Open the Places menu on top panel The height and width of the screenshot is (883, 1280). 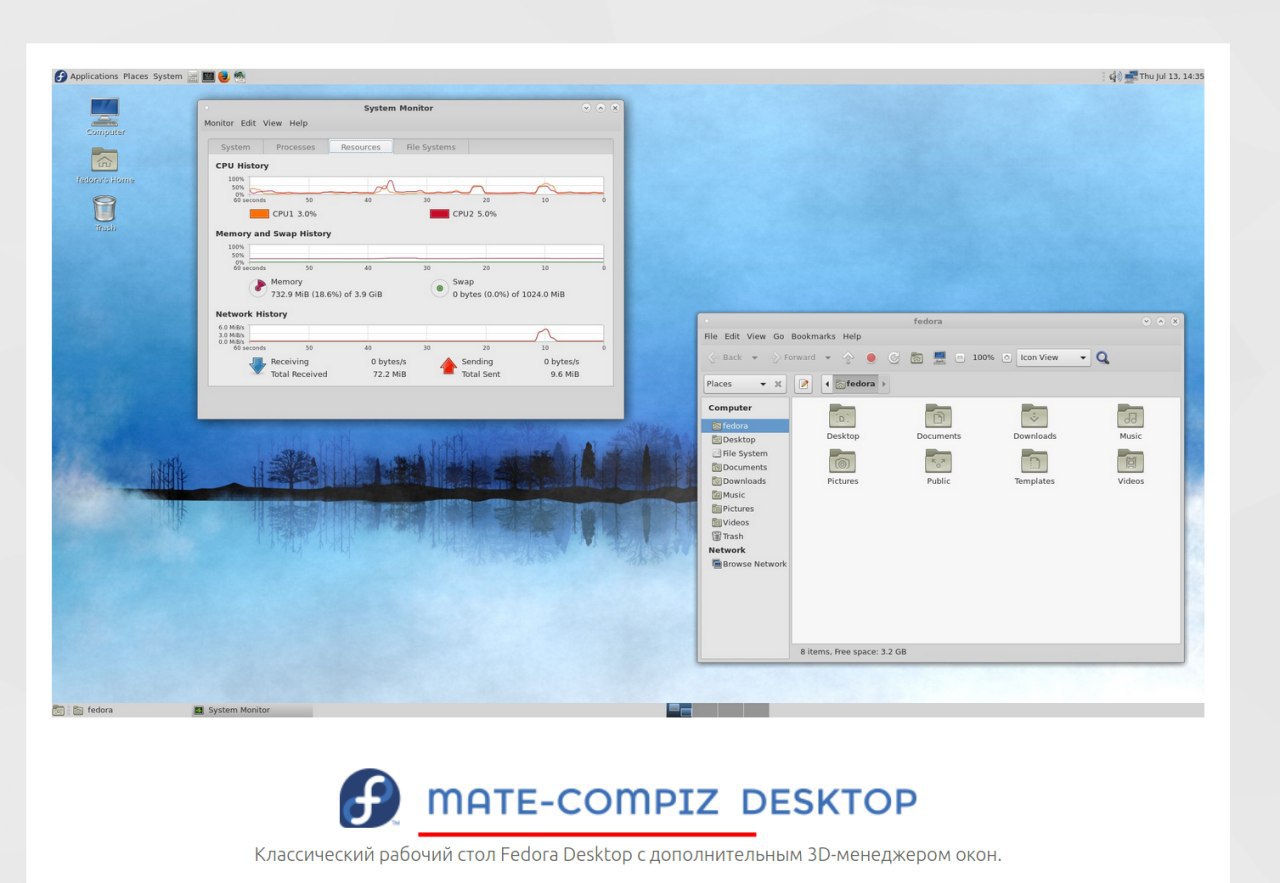coord(135,76)
